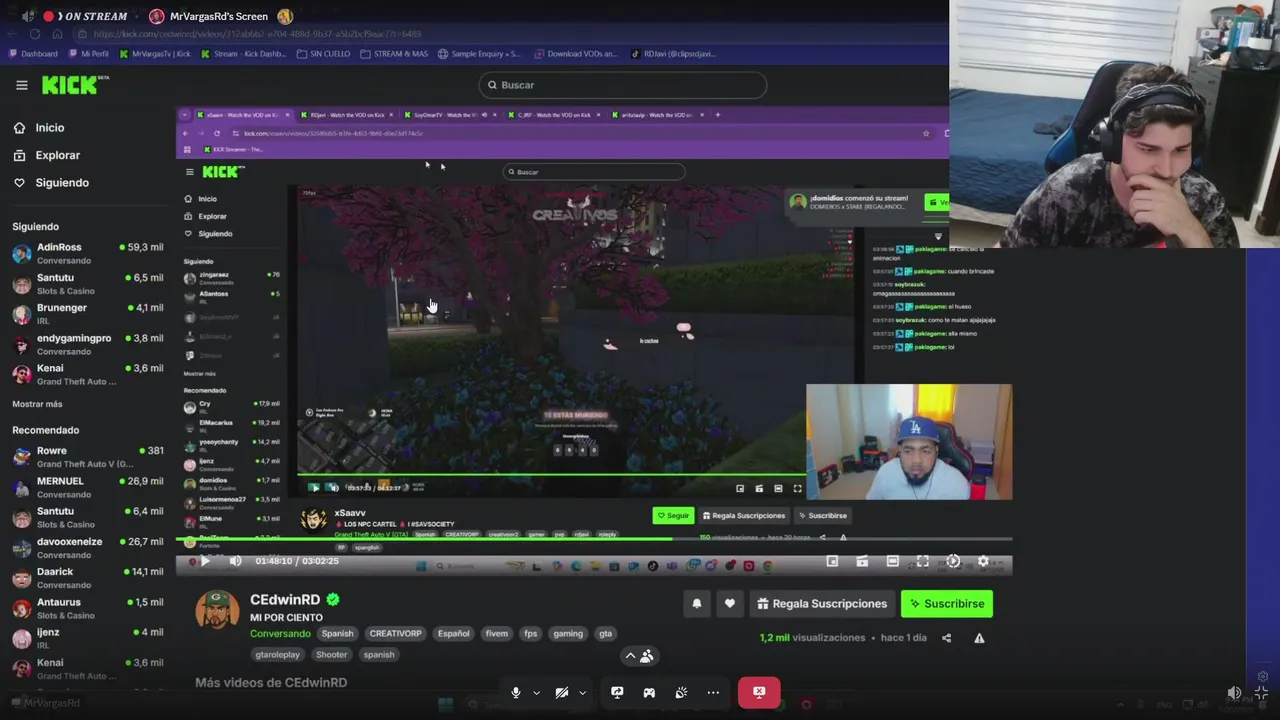Open Rowre recommended channel

click(x=87, y=457)
